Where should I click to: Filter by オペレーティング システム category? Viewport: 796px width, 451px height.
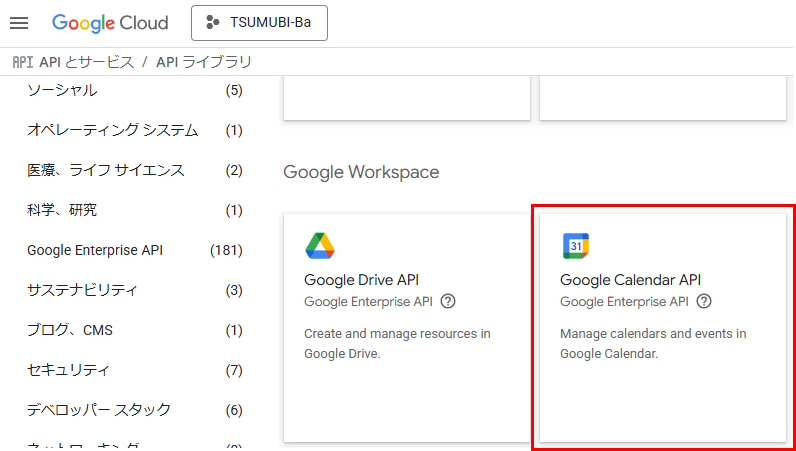point(113,131)
